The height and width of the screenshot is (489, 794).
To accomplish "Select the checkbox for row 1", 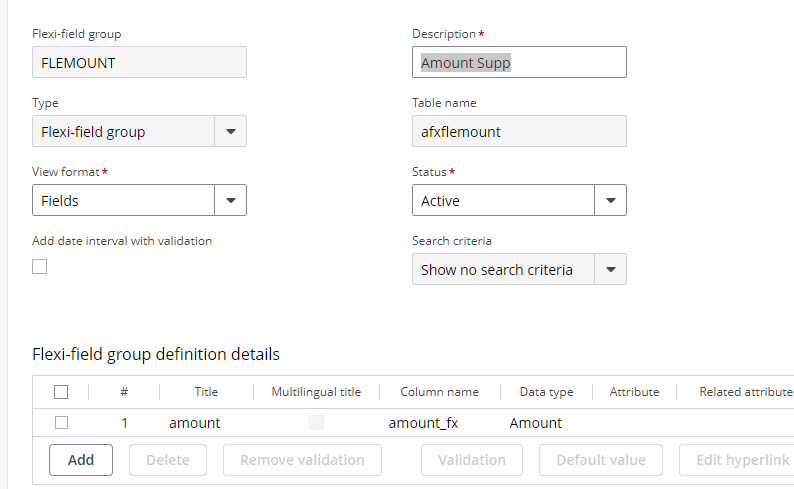I will pos(61,423).
